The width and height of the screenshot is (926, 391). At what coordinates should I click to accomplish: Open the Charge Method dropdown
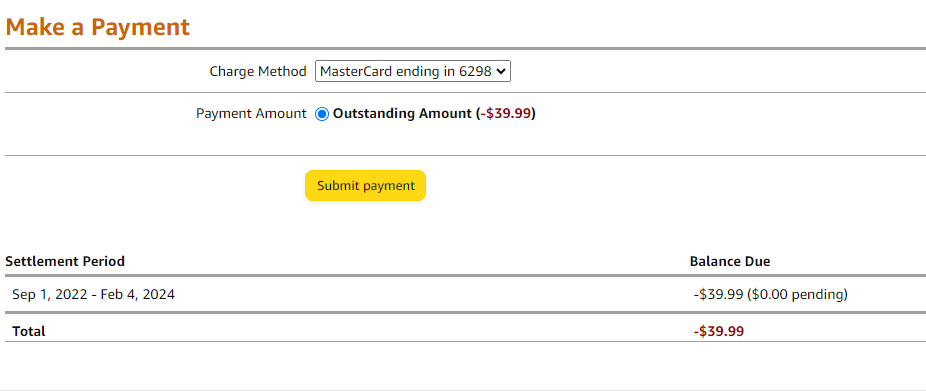pos(413,71)
